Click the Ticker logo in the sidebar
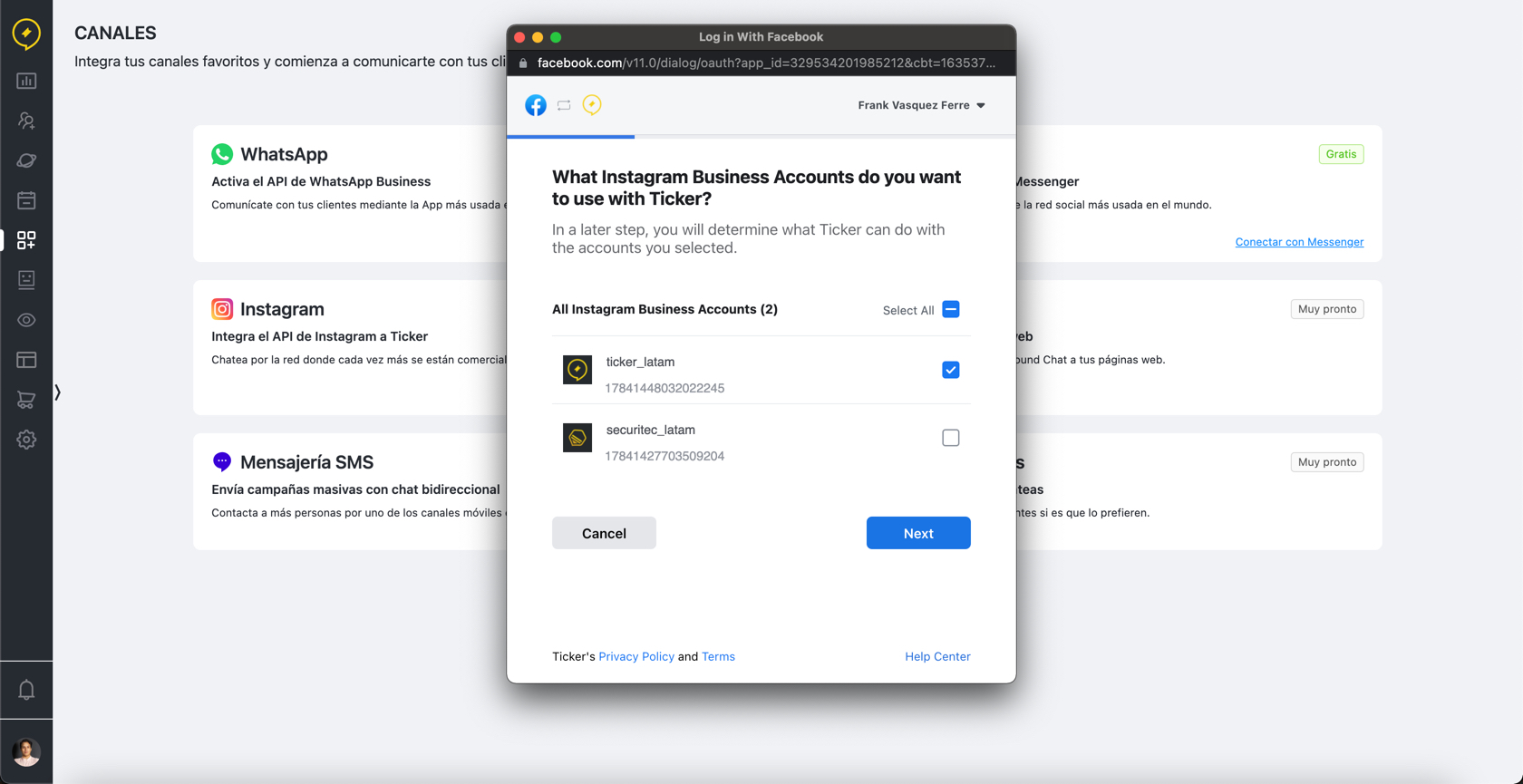The height and width of the screenshot is (784, 1523). pyautogui.click(x=26, y=34)
